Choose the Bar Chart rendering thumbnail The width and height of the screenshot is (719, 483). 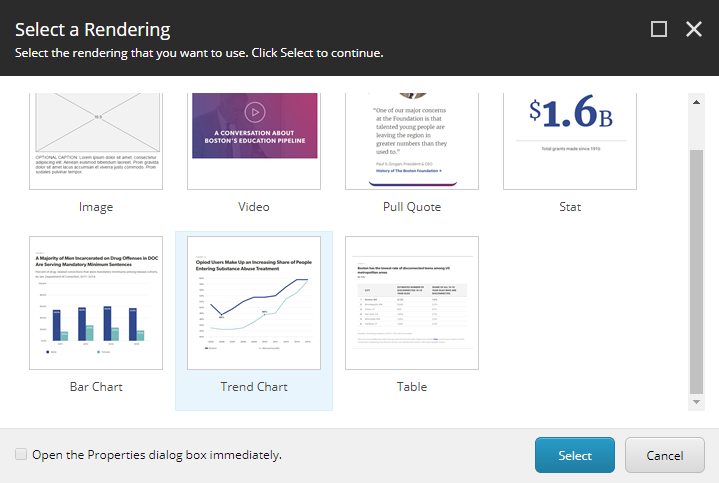(96, 303)
